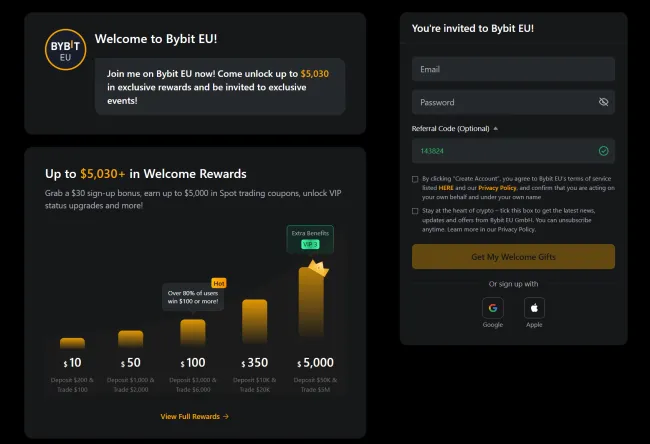Click the green VIP 3 badge
The image size is (650, 444).
310,245
